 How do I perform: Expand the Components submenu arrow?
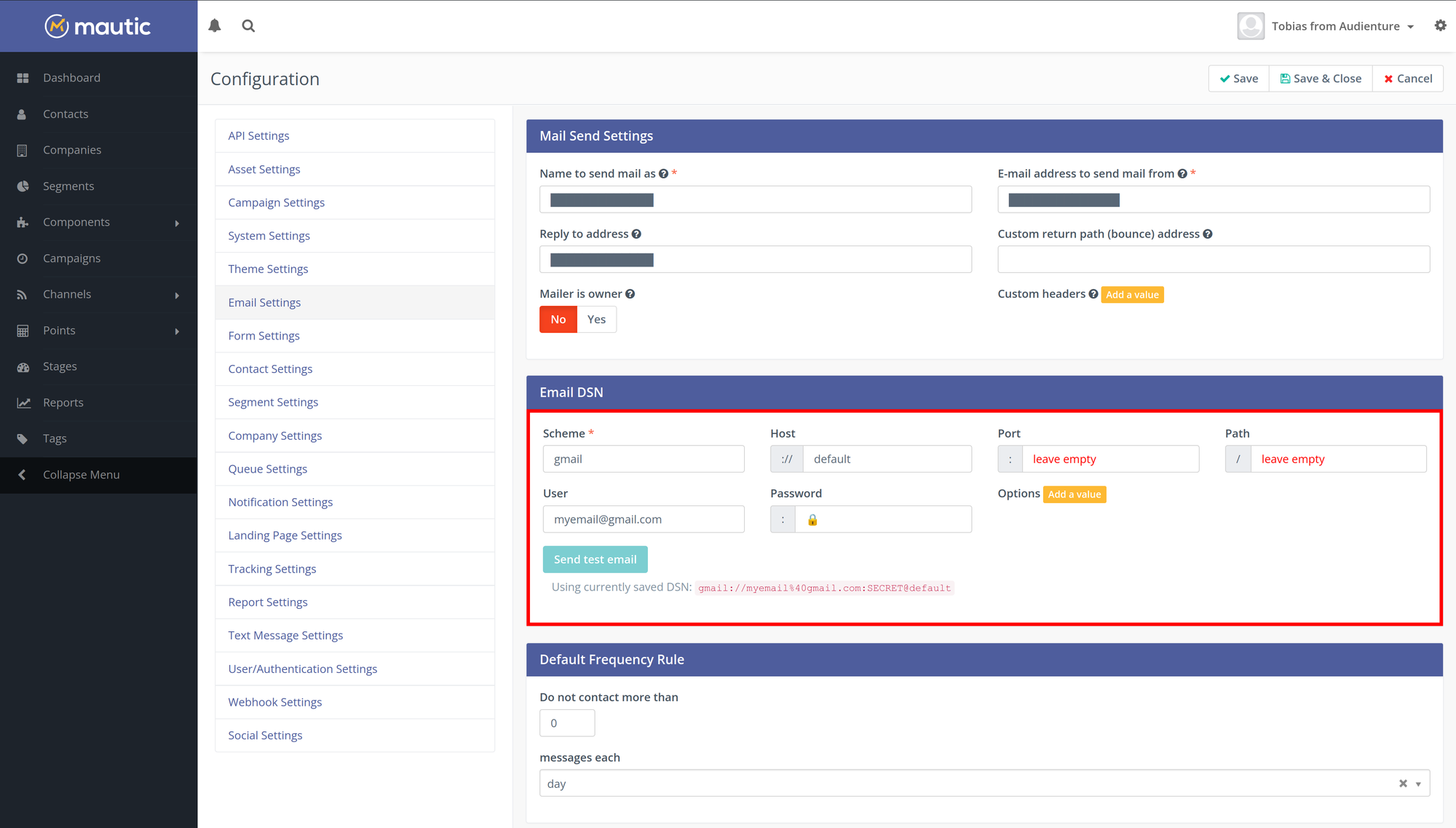click(x=177, y=223)
